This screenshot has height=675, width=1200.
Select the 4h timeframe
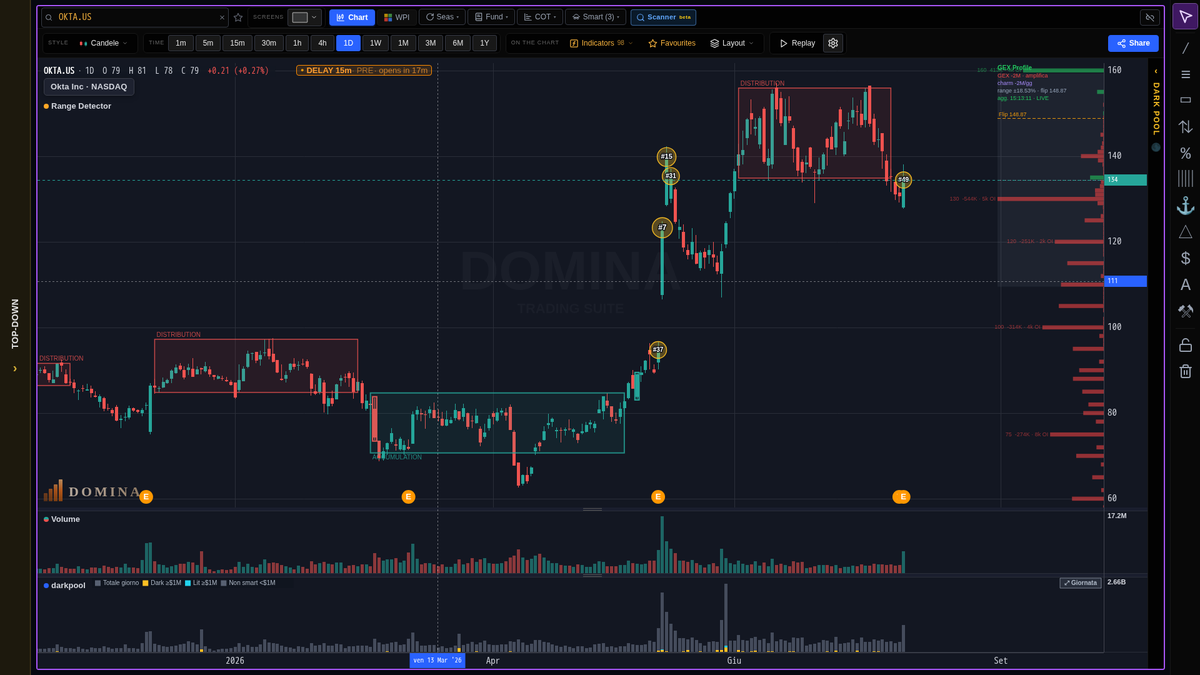(322, 43)
